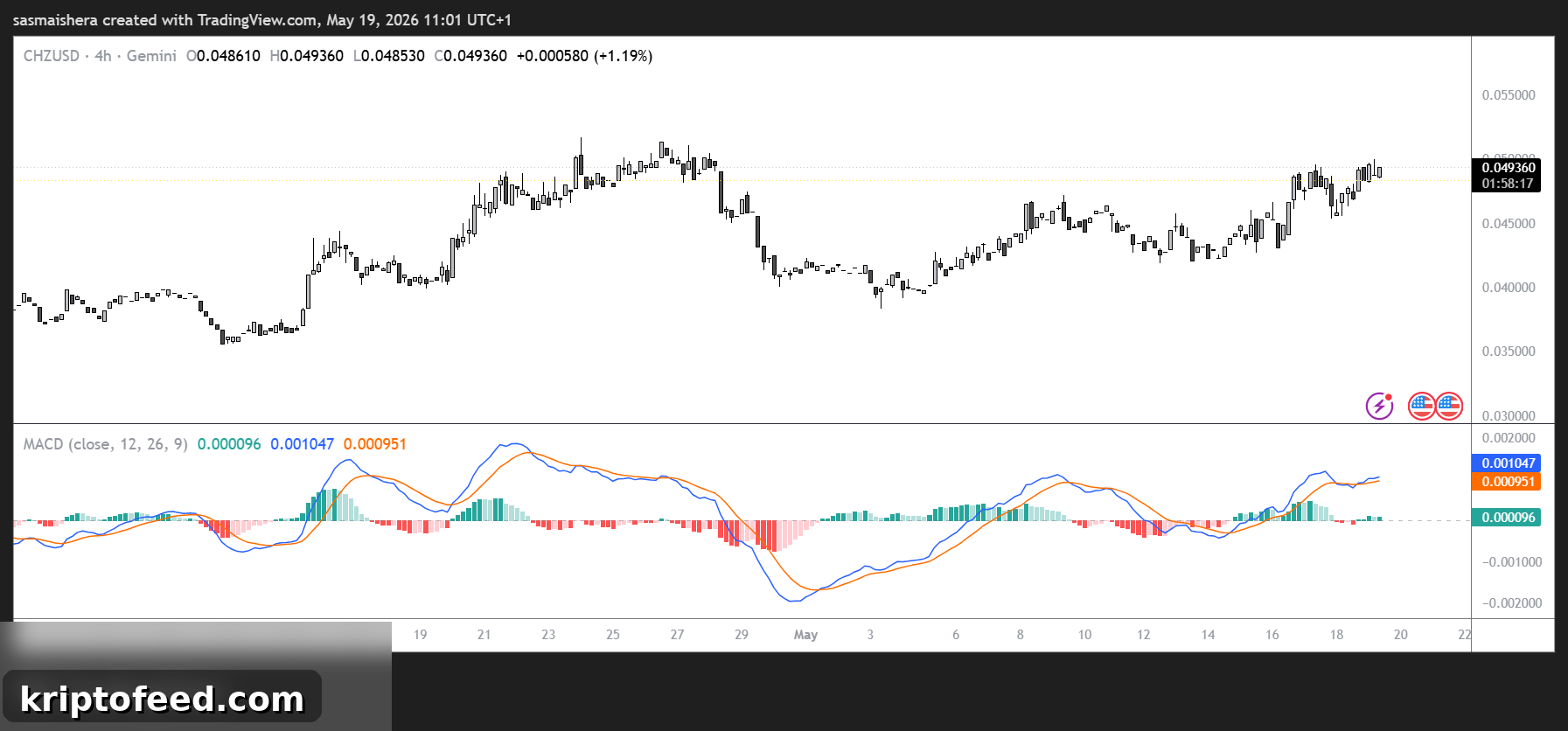Screen dimensions: 1568x731
Task: Click date 19 on the time axis
Action: [420, 635]
